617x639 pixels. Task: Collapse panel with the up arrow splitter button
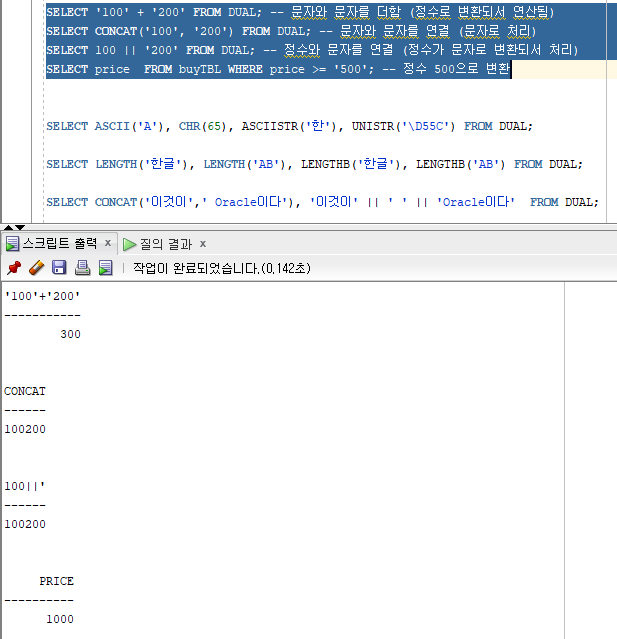(8, 227)
